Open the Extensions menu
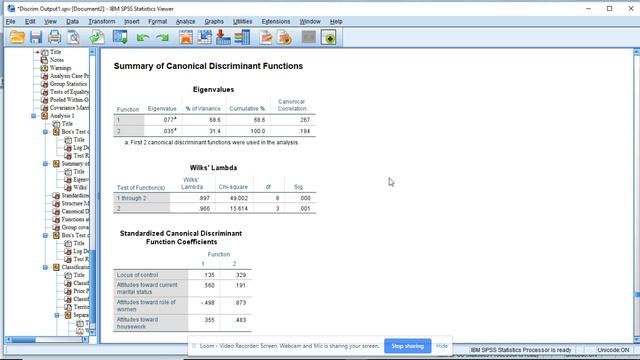640x360 pixels. pos(276,21)
